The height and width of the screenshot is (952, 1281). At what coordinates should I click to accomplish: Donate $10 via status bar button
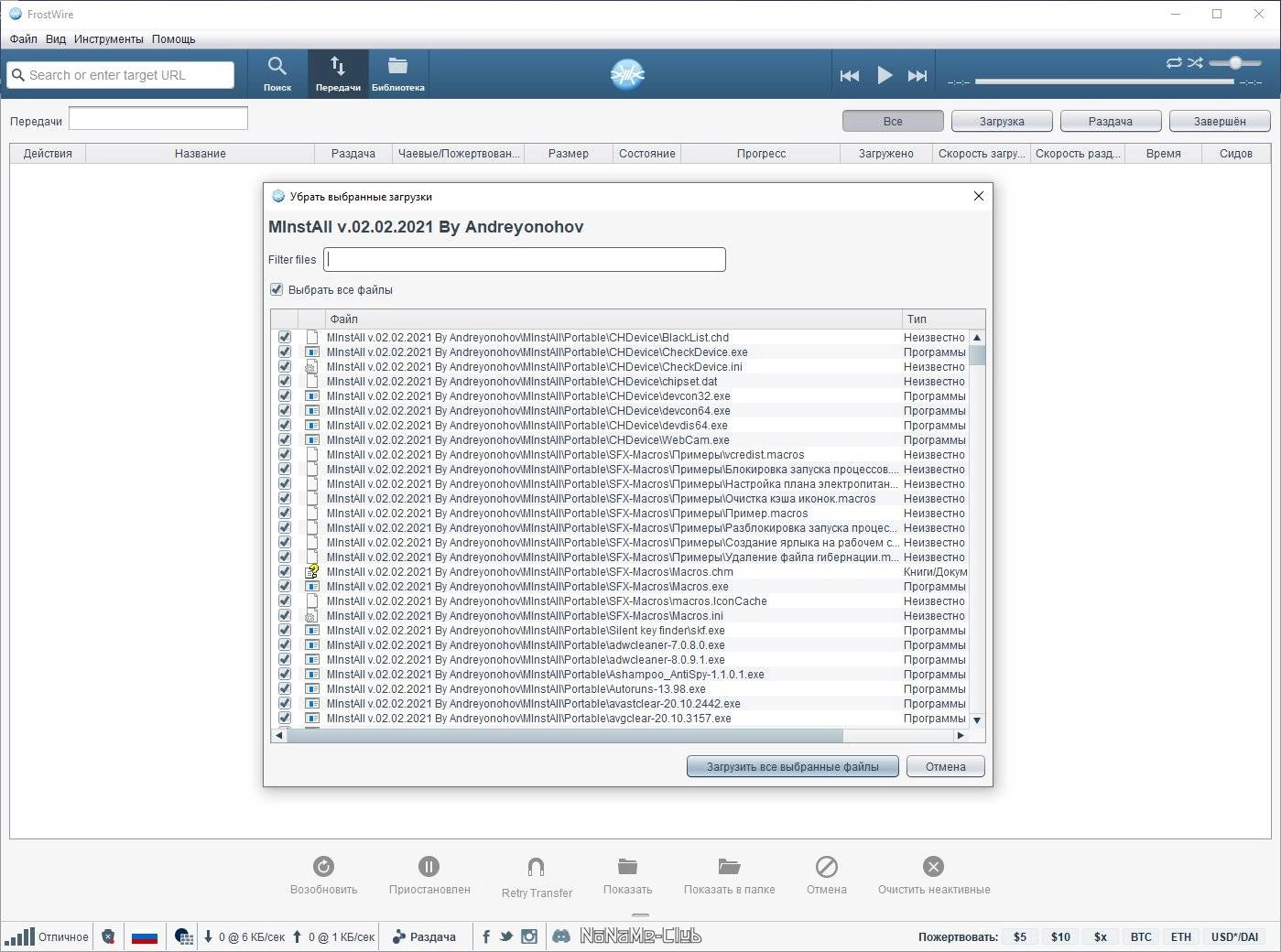(x=1060, y=936)
